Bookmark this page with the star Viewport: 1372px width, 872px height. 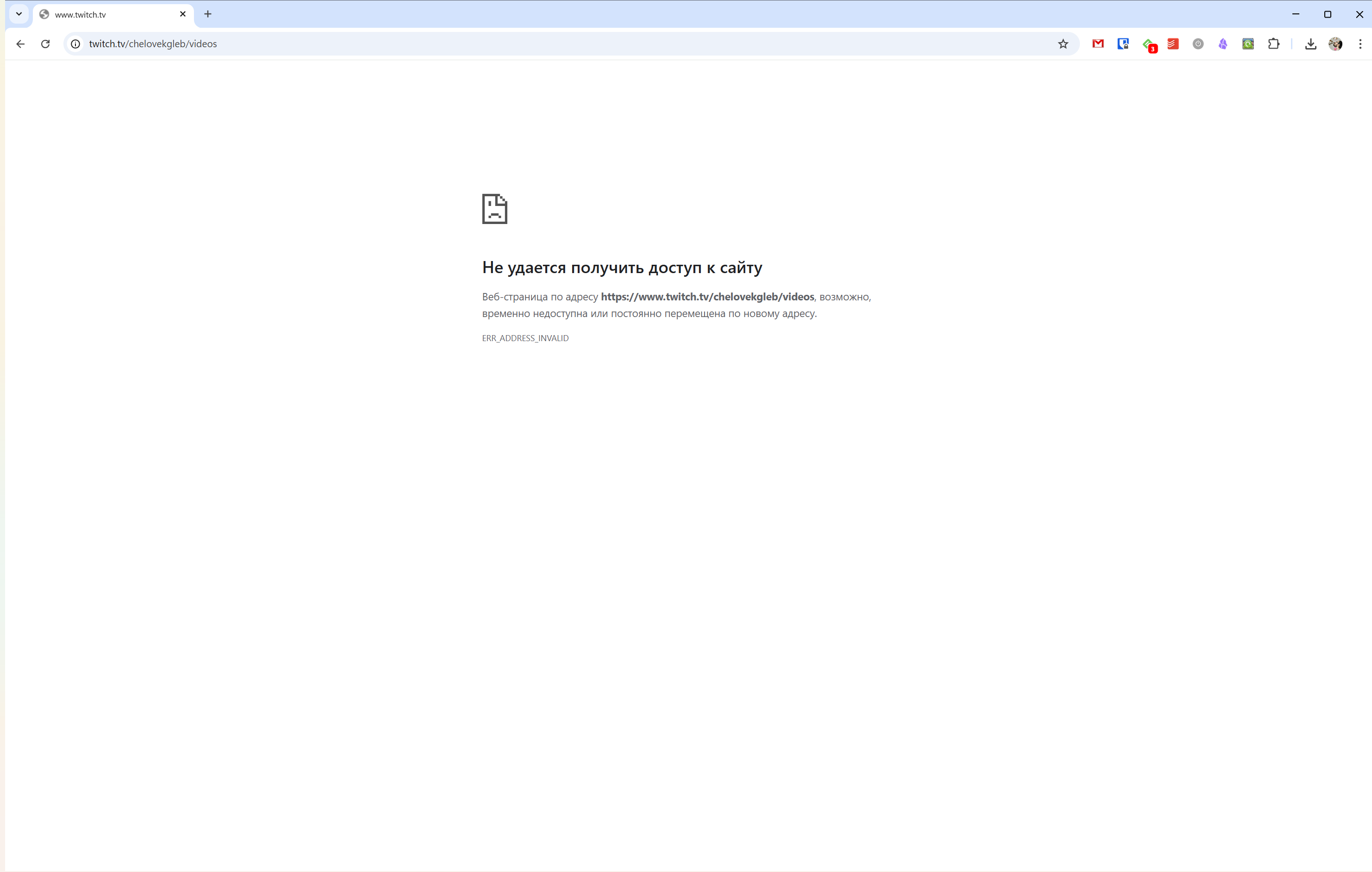coord(1063,44)
